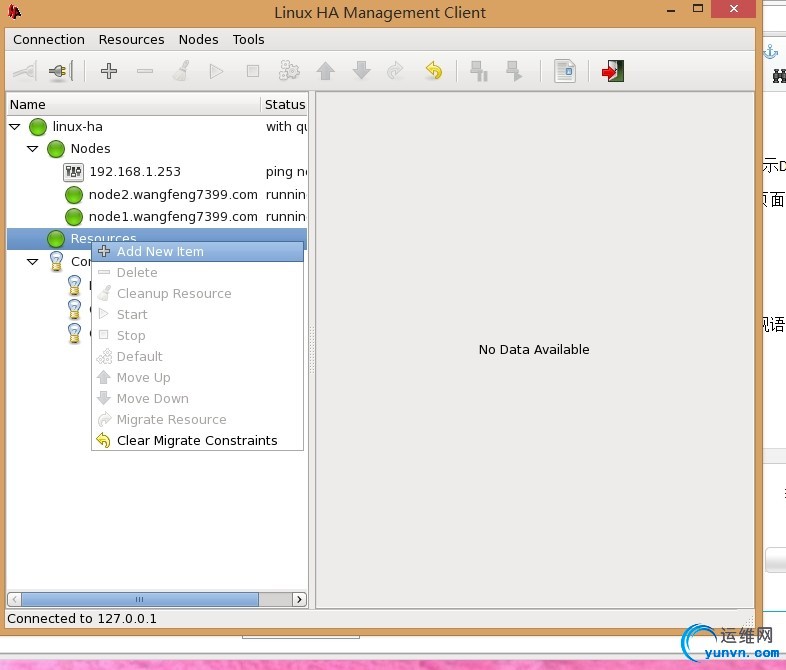Click running status of node1.wangfeng7399.com
Viewport: 786px width, 670px height.
coord(286,216)
